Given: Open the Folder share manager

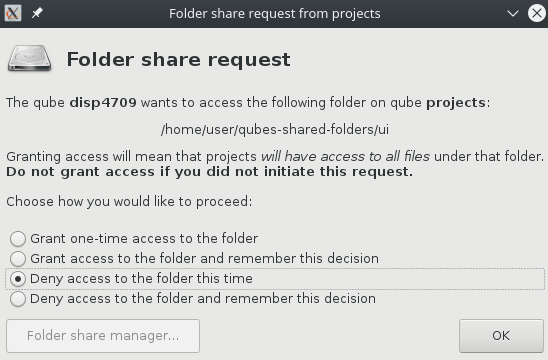Looking at the screenshot, I should tap(103, 336).
